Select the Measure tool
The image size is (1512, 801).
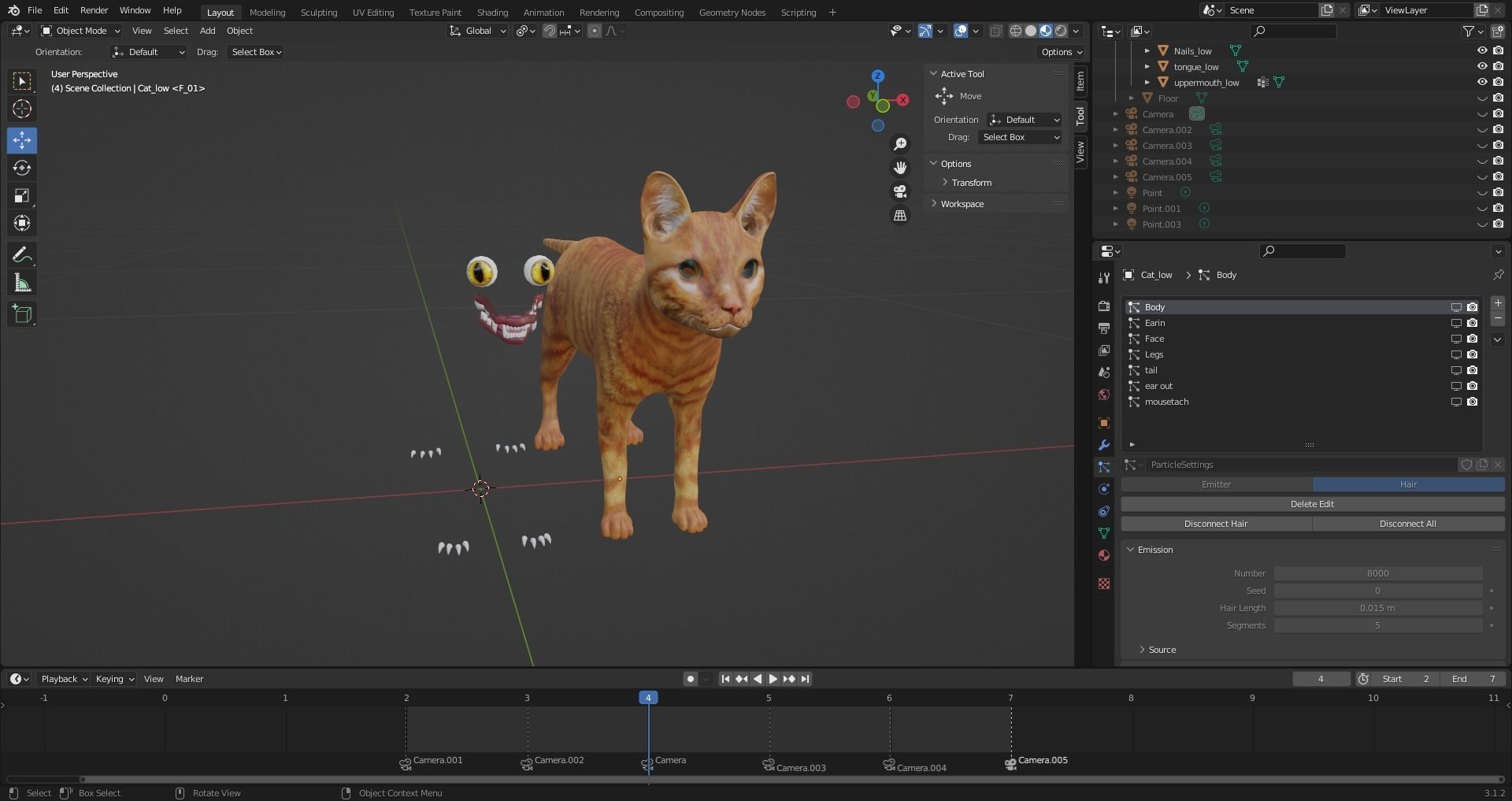pos(22,282)
